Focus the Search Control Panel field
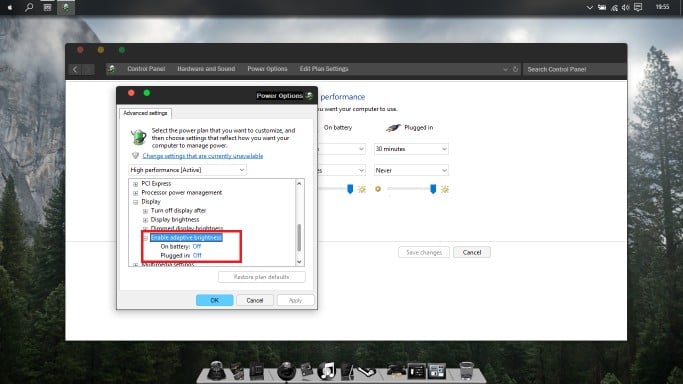Viewport: 683px width, 384px height. click(574, 69)
